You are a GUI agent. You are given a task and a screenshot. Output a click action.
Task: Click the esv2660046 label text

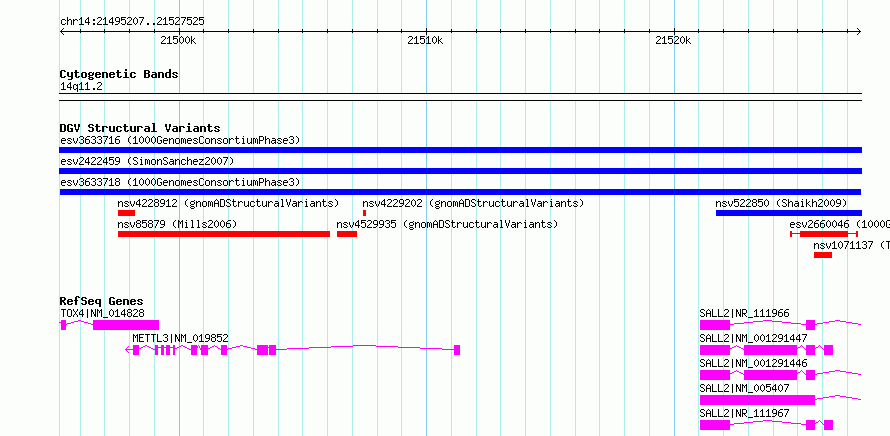click(x=839, y=224)
